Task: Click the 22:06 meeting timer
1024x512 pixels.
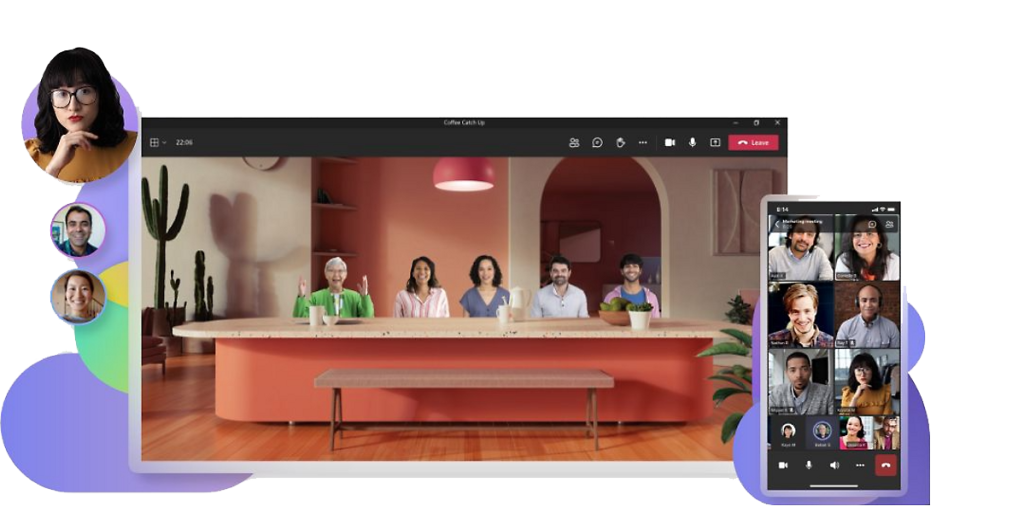Action: tap(184, 142)
